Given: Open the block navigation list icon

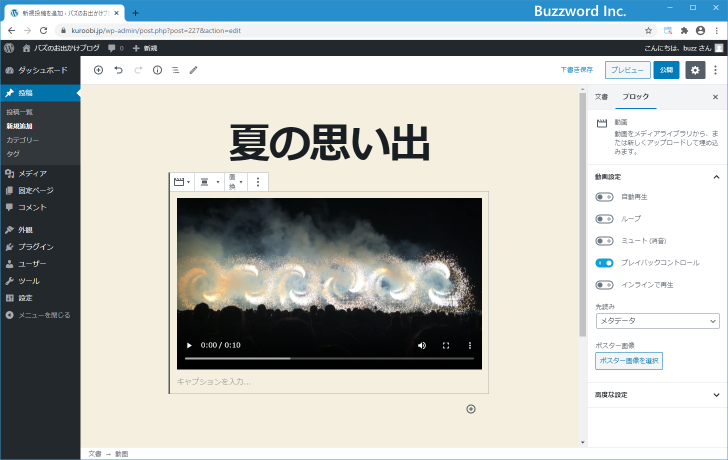Looking at the screenshot, I should [176, 70].
